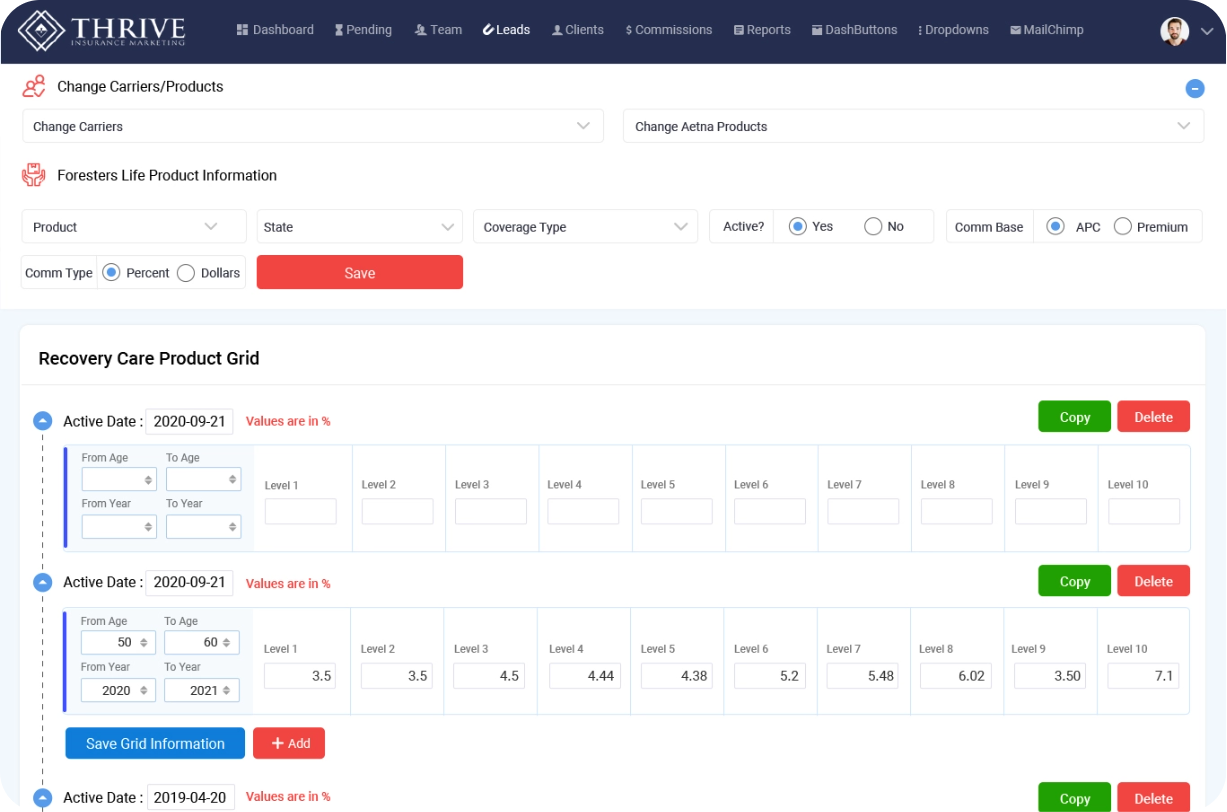Click the empty From Age stepper field
Screen dimensions: 1227x812
pyautogui.click(x=119, y=480)
